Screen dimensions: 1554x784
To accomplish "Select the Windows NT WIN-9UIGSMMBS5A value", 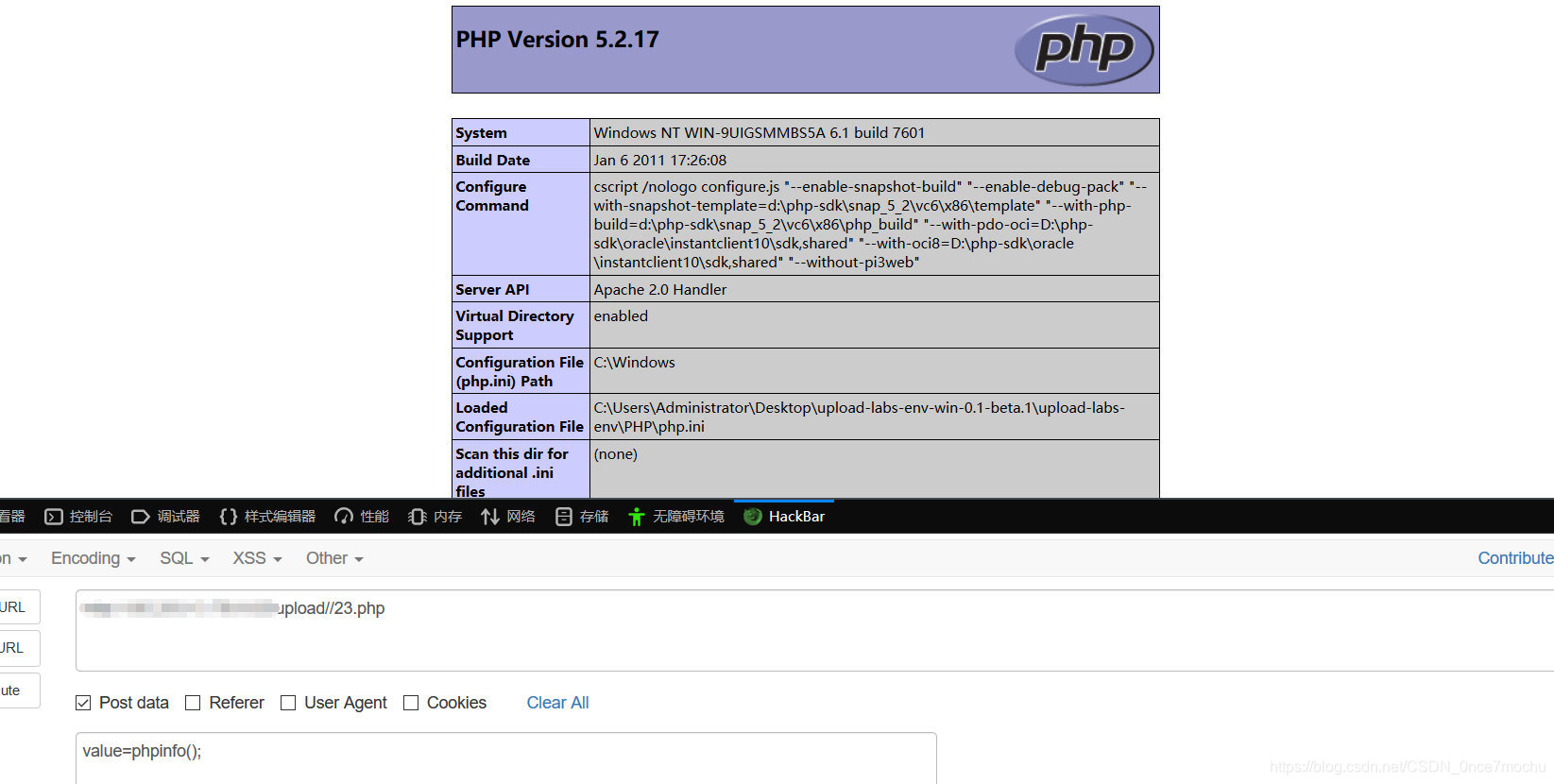I will coord(760,133).
